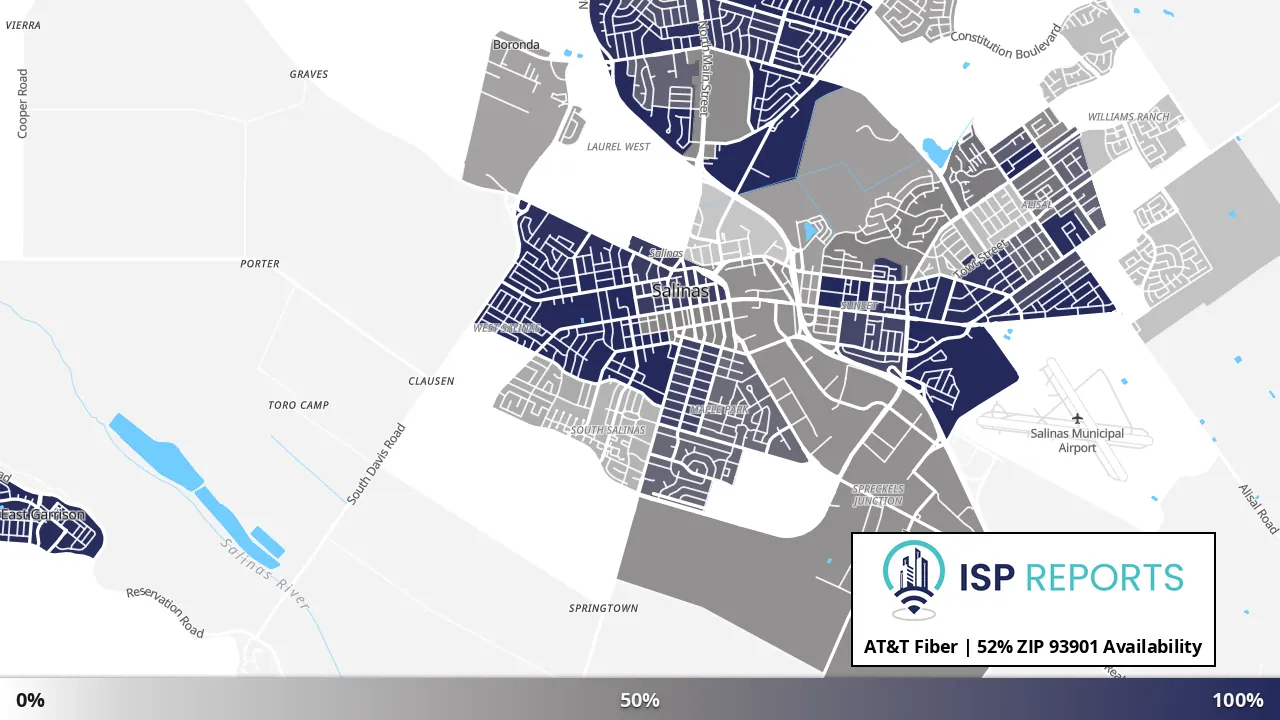Click the 'WILLIAMS RANCH' label
The image size is (1280, 720).
tap(1128, 117)
